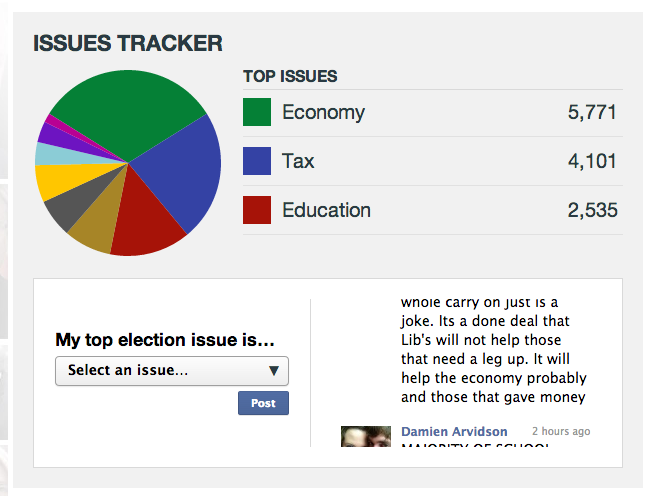Open Damien Arvidson's profile link
655x496 pixels.
(454, 431)
